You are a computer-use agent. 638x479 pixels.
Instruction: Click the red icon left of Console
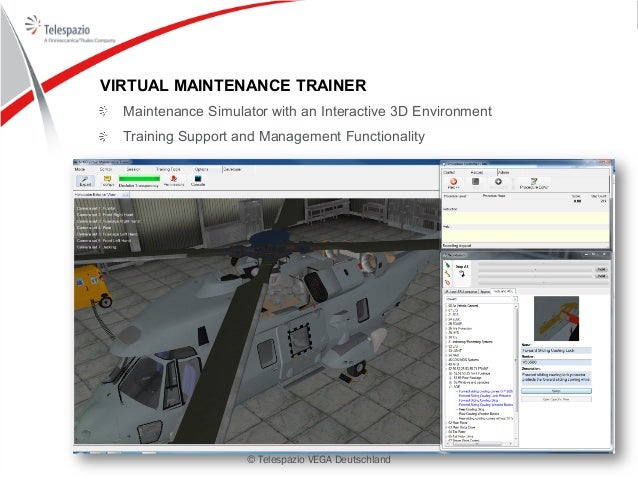[x=174, y=181]
